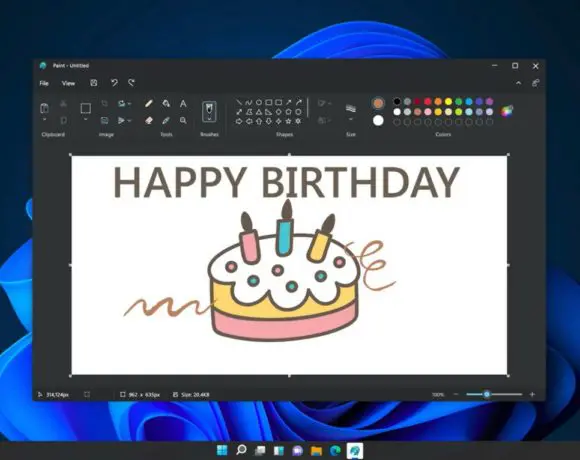This screenshot has height=460, width=580.
Task: Expand the Paste options arrow
Action: 44,120
